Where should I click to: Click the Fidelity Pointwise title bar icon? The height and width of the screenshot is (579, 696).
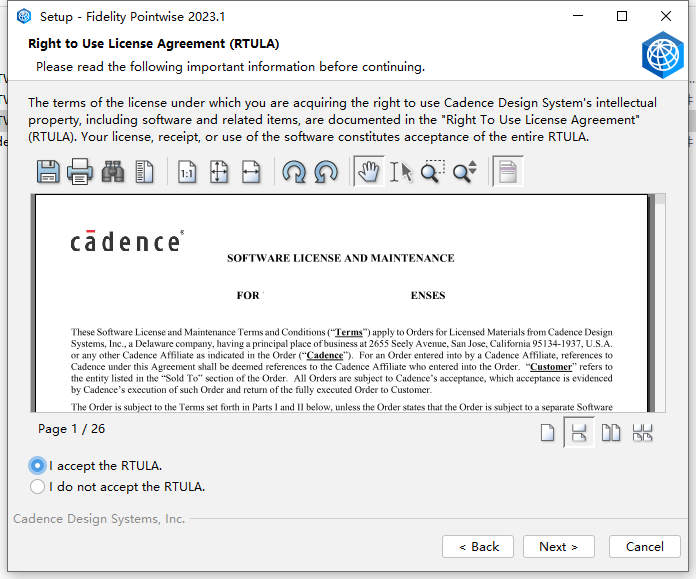click(24, 16)
